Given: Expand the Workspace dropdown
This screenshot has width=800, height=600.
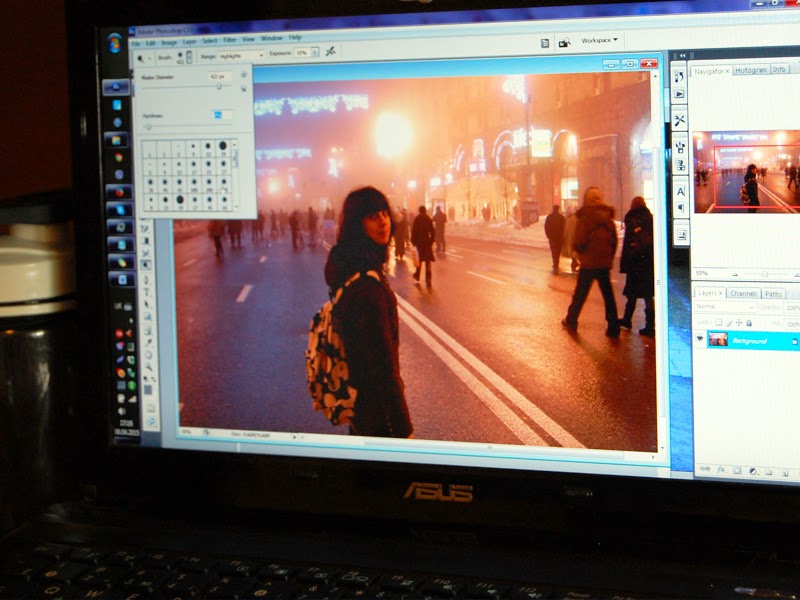Looking at the screenshot, I should point(600,40).
